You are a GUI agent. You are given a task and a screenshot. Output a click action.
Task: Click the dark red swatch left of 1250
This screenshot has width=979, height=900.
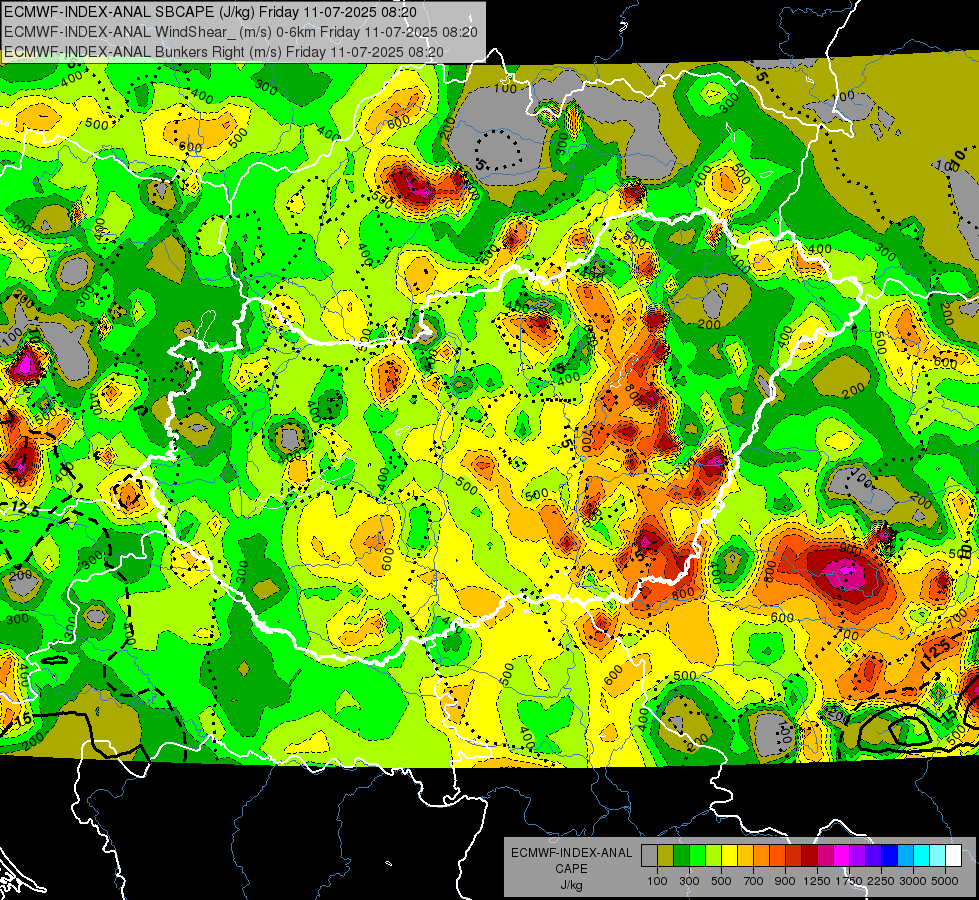(809, 856)
